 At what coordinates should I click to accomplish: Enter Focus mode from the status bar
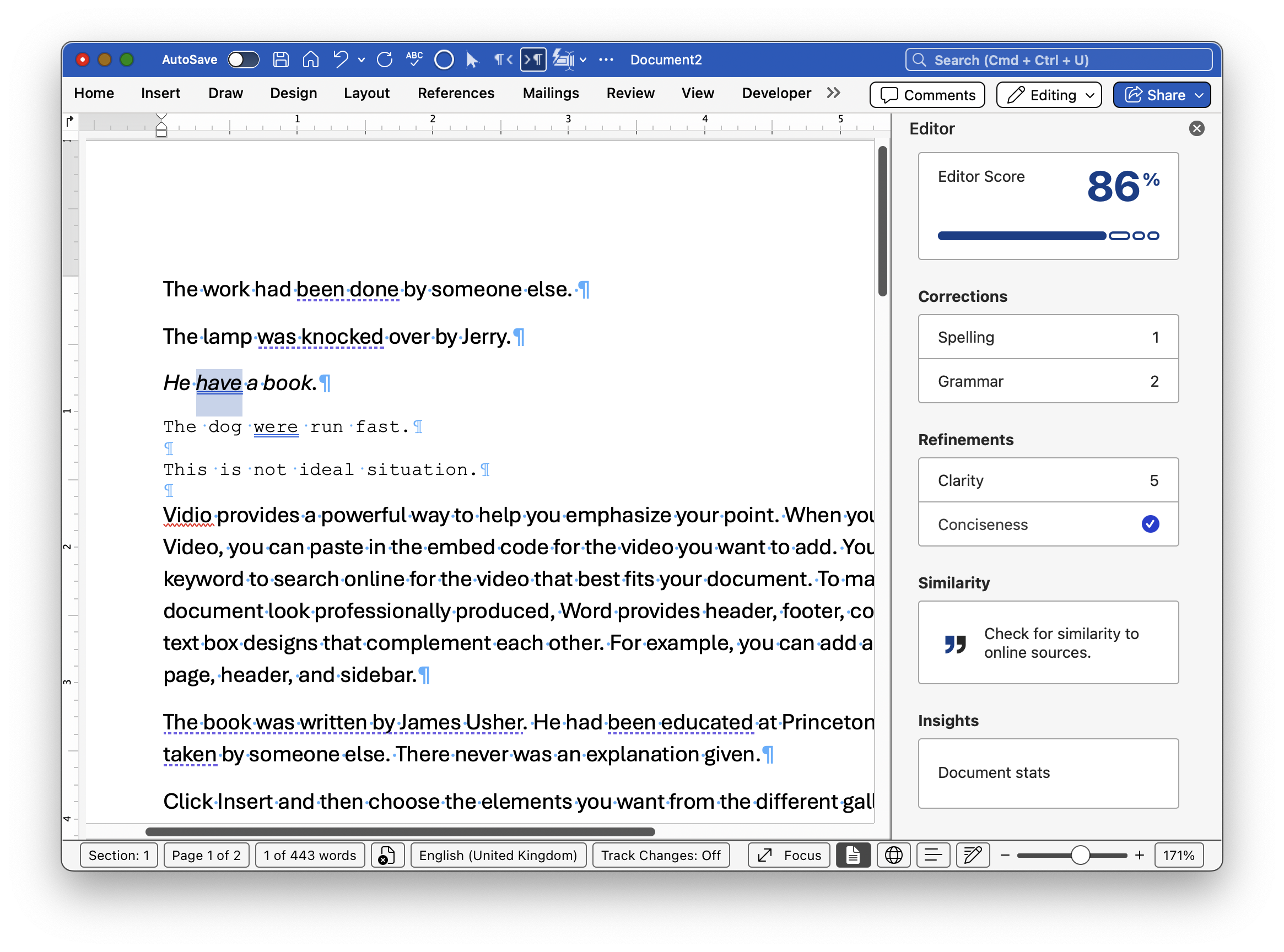pyautogui.click(x=789, y=856)
